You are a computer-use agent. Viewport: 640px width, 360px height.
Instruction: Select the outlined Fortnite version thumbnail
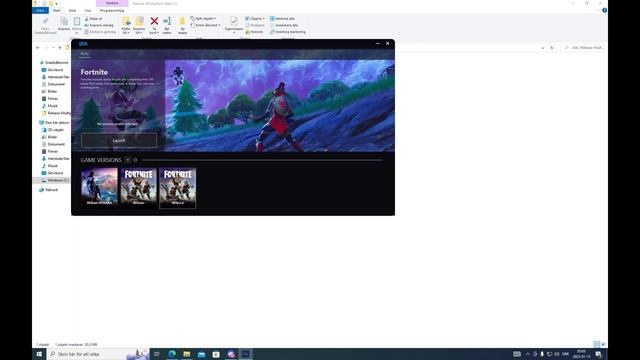(178, 188)
